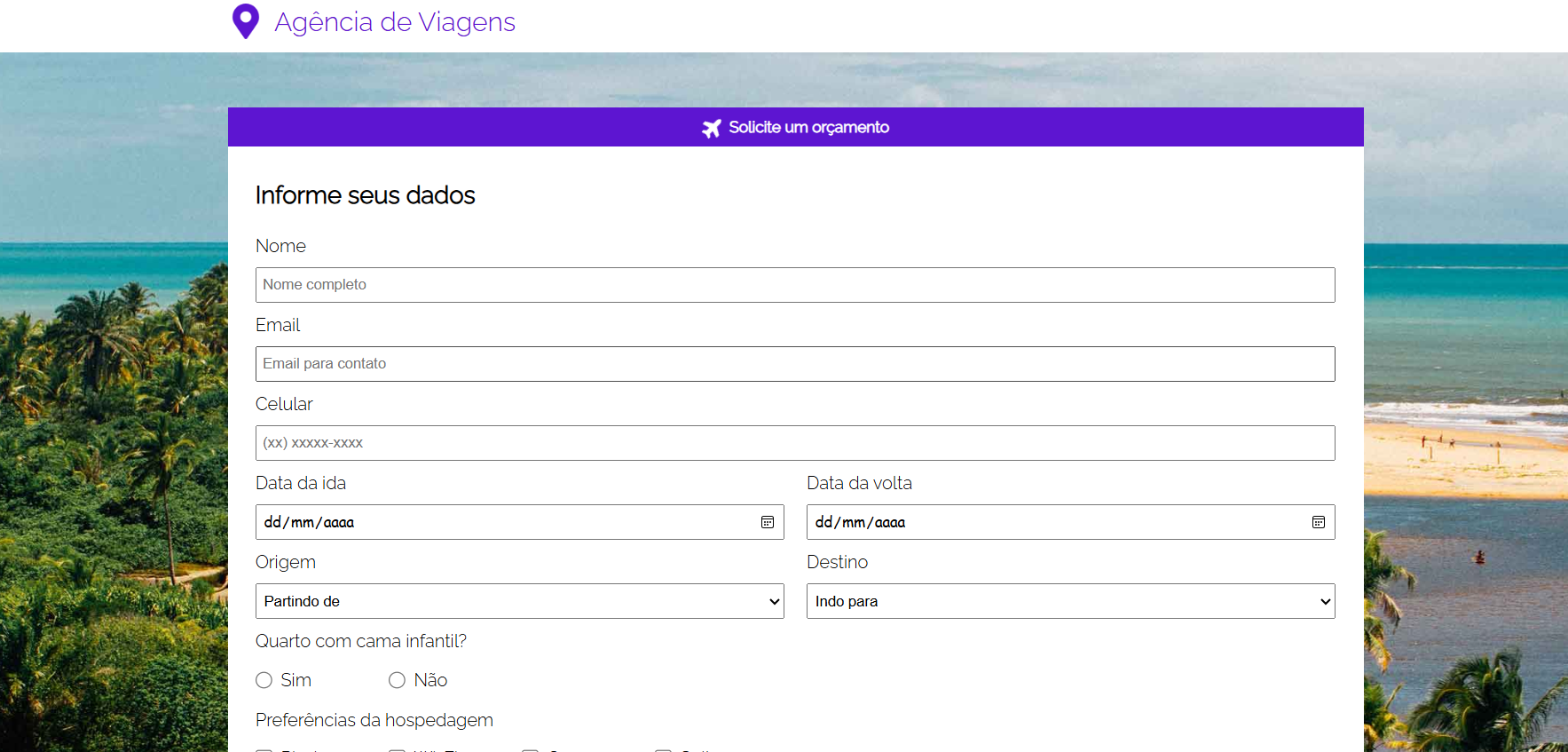Open calendar picker for Data da ida
The width and height of the screenshot is (1568, 752).
pyautogui.click(x=768, y=522)
